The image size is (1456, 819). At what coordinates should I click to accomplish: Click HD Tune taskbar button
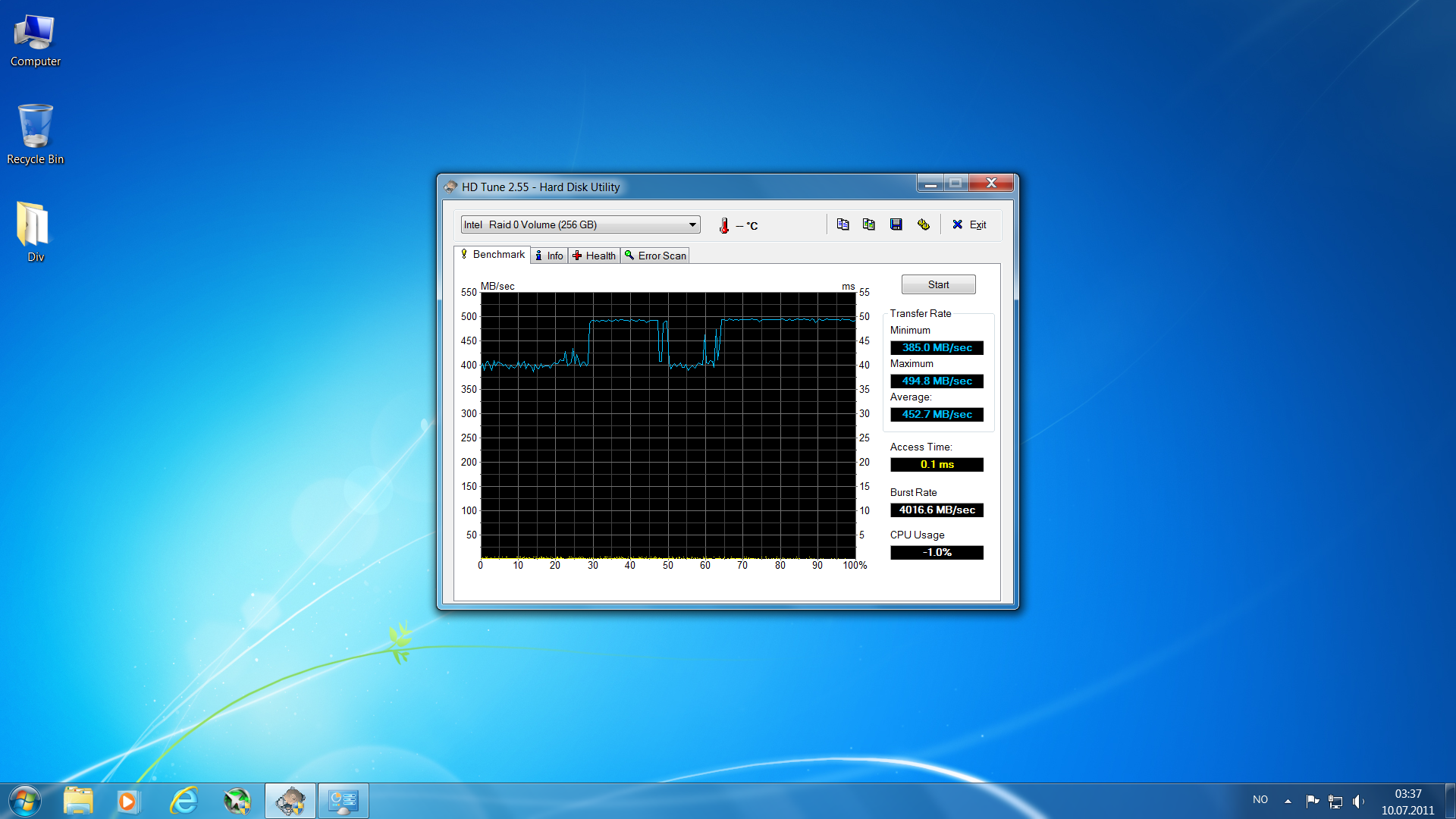click(290, 801)
